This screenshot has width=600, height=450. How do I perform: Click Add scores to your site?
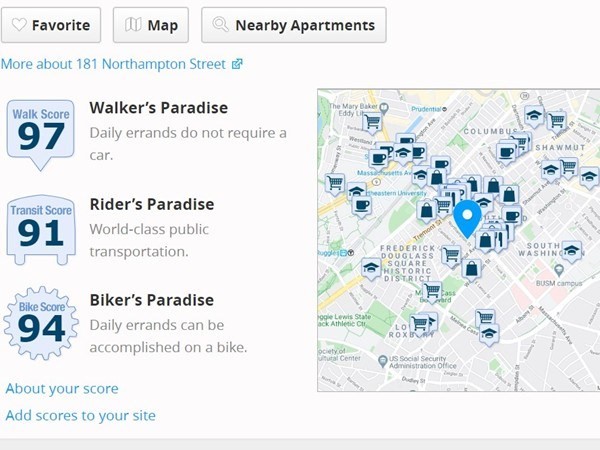pos(80,415)
